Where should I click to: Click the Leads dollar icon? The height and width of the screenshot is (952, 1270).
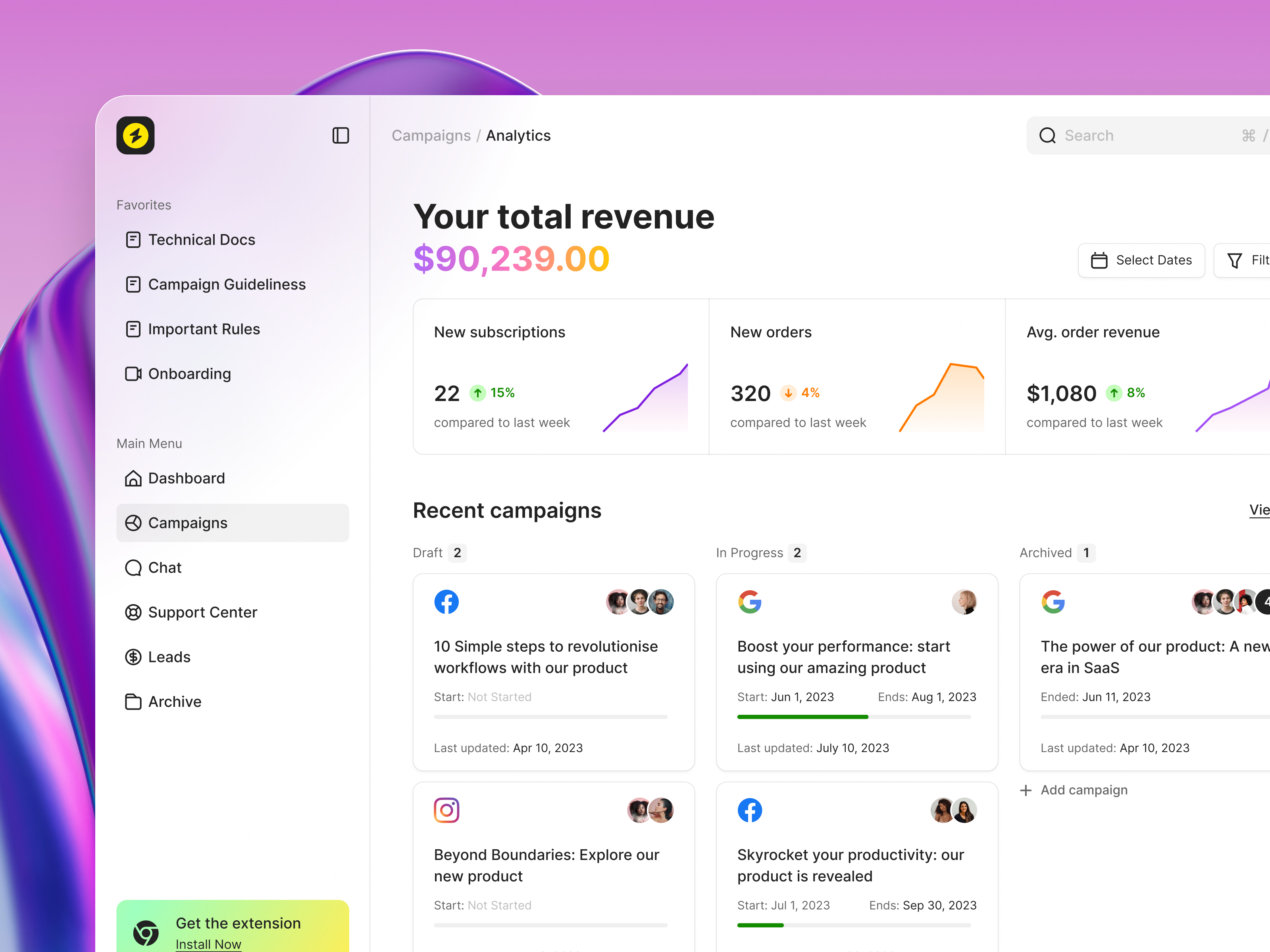pos(133,657)
